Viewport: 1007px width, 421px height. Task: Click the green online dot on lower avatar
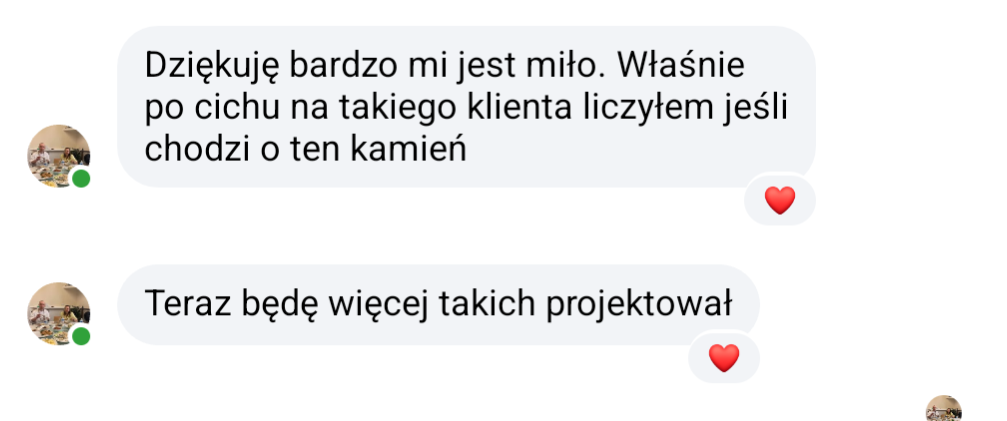[80, 336]
